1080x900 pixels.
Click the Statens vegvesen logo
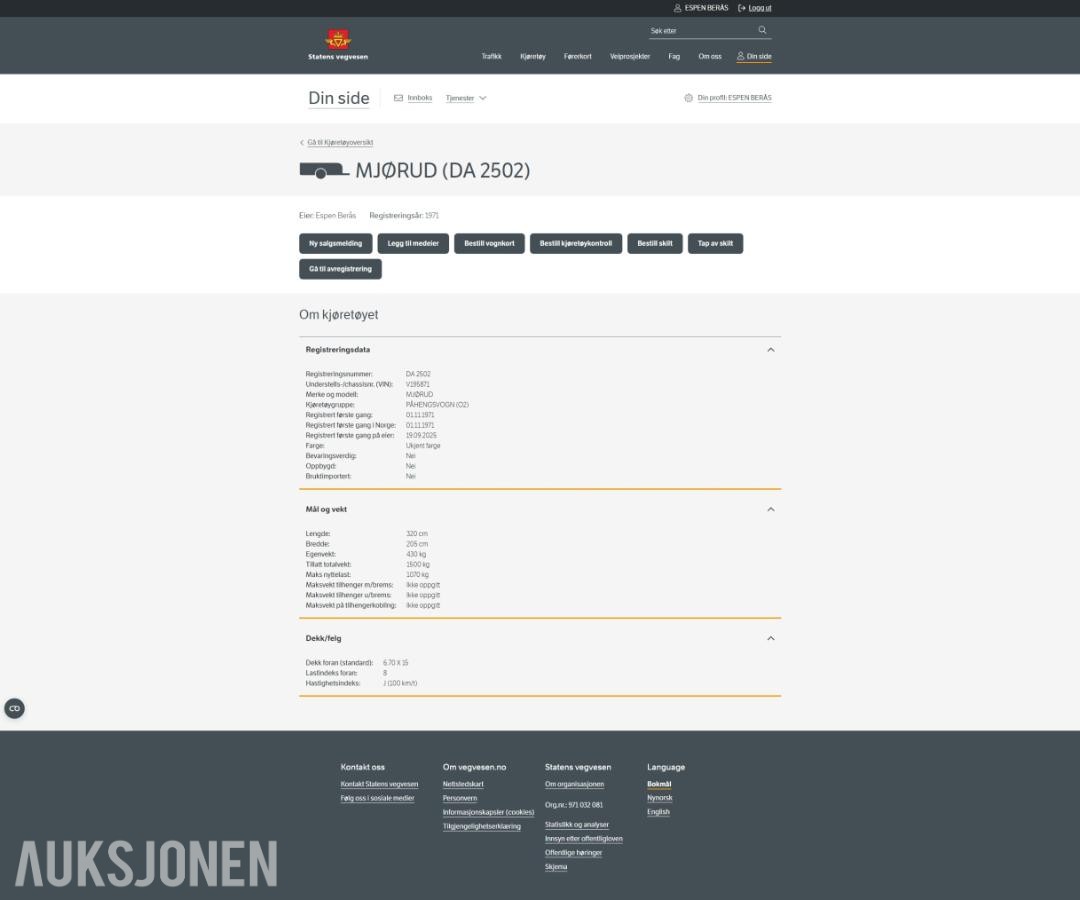click(x=338, y=45)
